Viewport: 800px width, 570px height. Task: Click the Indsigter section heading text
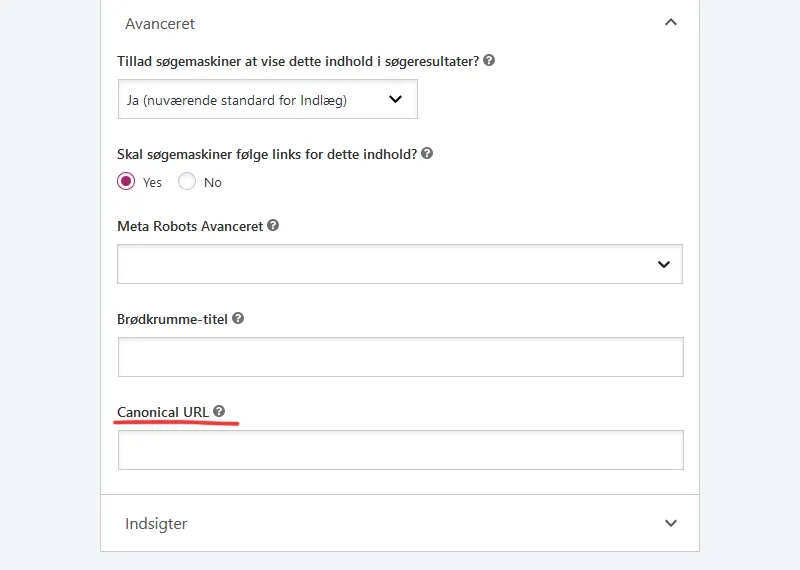click(x=156, y=524)
